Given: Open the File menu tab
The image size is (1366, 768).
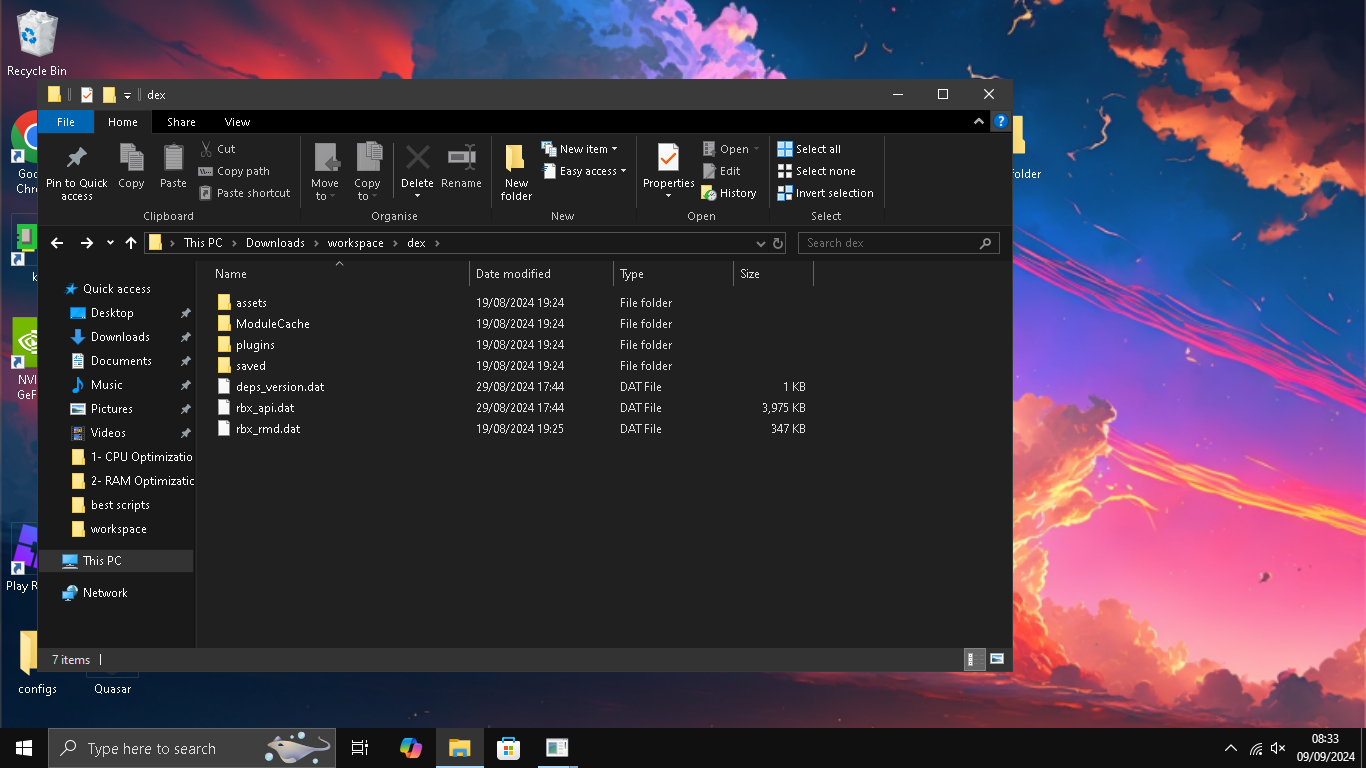Looking at the screenshot, I should [66, 122].
